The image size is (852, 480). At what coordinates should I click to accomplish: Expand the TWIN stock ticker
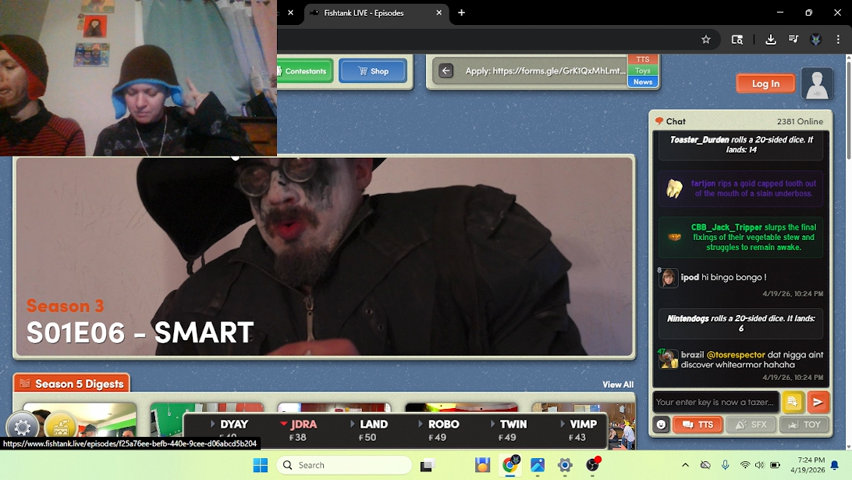click(x=508, y=429)
